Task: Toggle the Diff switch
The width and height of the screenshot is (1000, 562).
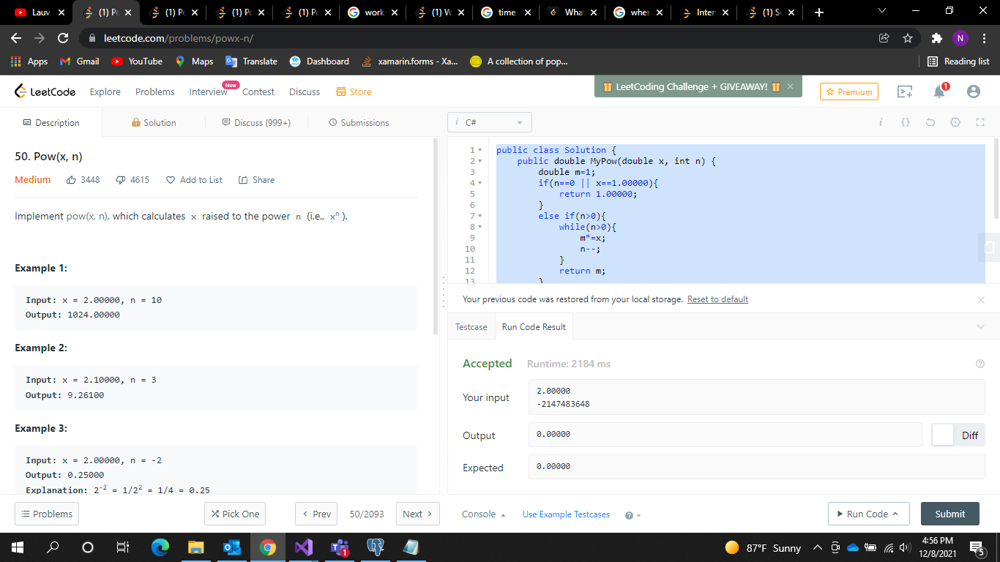Action: tap(943, 435)
